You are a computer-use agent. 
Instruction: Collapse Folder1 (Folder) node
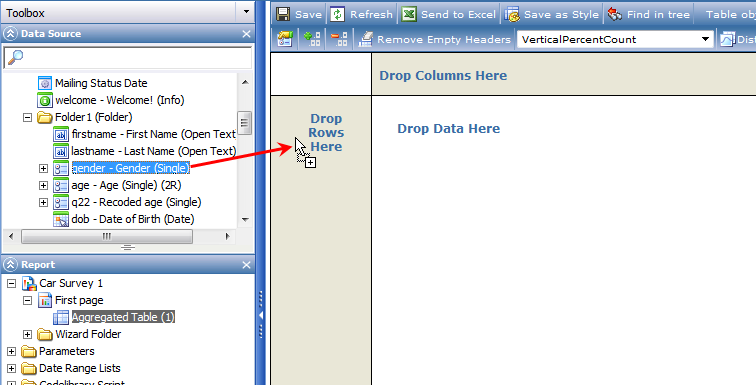[27, 117]
